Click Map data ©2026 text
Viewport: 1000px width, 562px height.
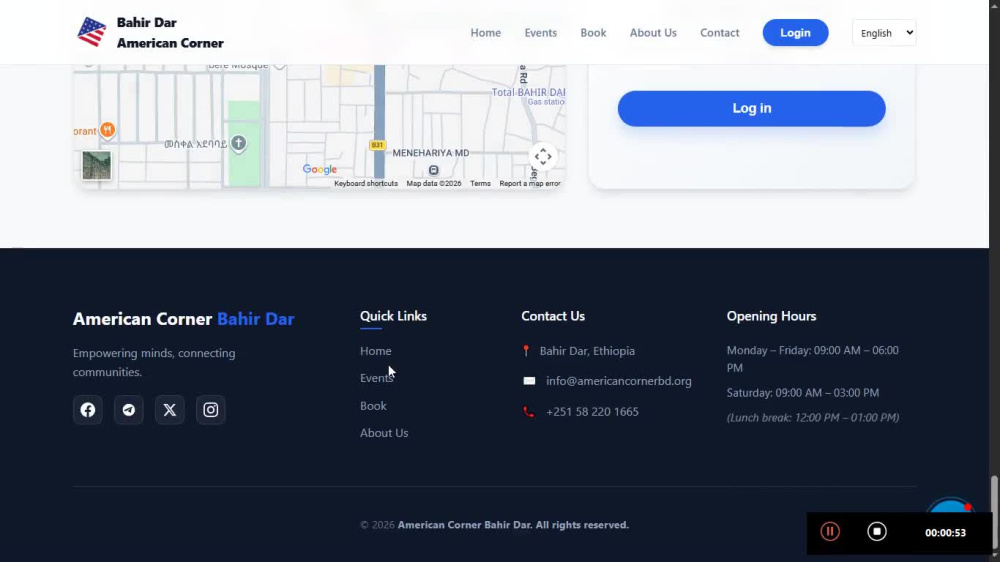tap(434, 184)
